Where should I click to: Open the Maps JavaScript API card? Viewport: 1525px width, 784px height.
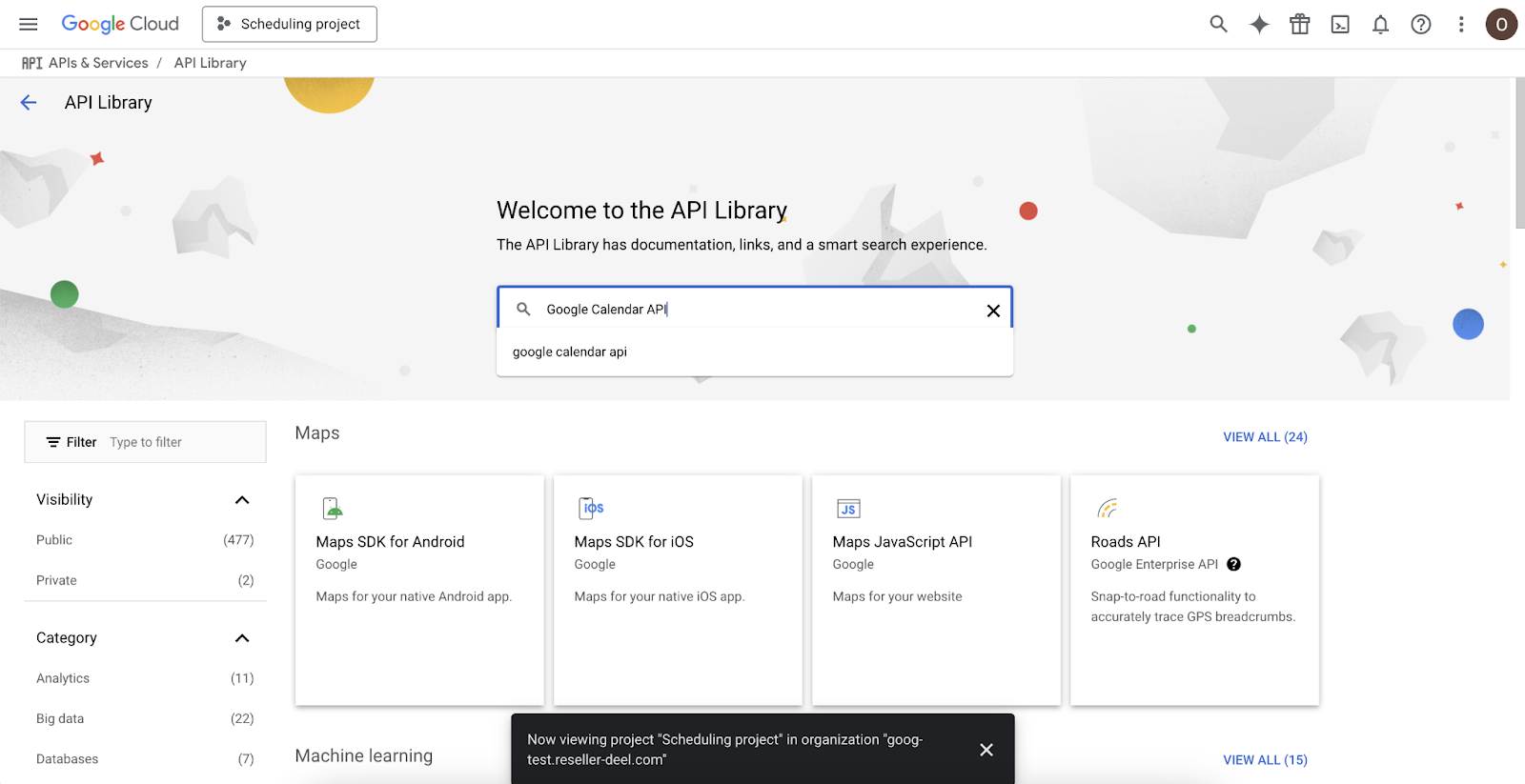point(936,591)
